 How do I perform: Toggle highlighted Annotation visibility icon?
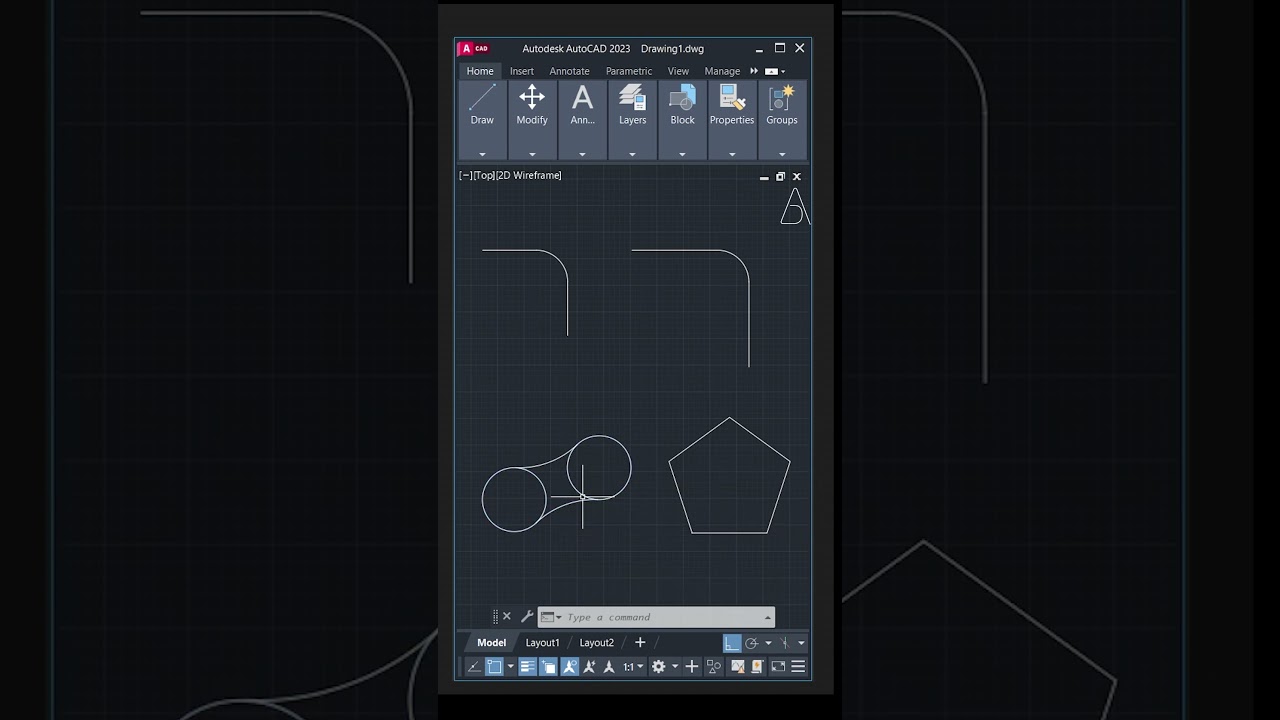point(569,667)
